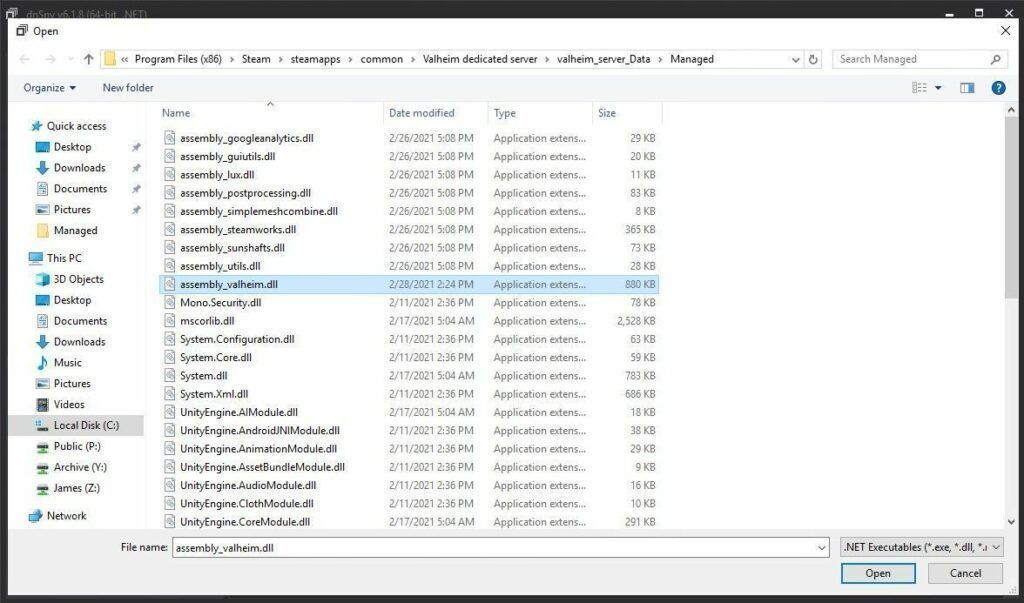Select Local Disk (C:) in sidebar
1024x603 pixels.
click(86, 425)
